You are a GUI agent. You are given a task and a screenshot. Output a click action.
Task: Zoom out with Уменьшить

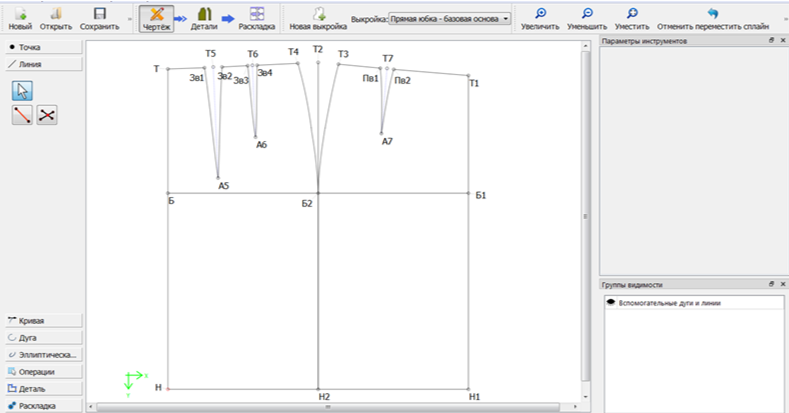[x=587, y=19]
